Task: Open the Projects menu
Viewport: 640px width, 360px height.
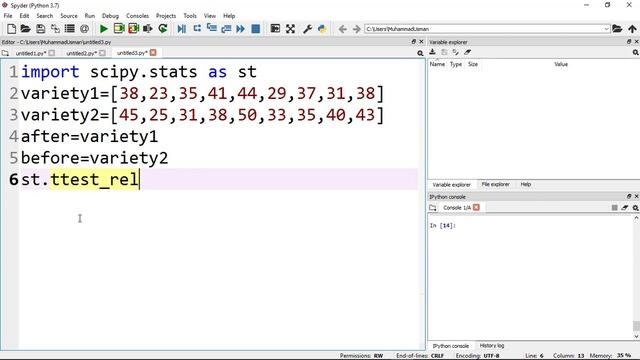Action: tap(166, 16)
